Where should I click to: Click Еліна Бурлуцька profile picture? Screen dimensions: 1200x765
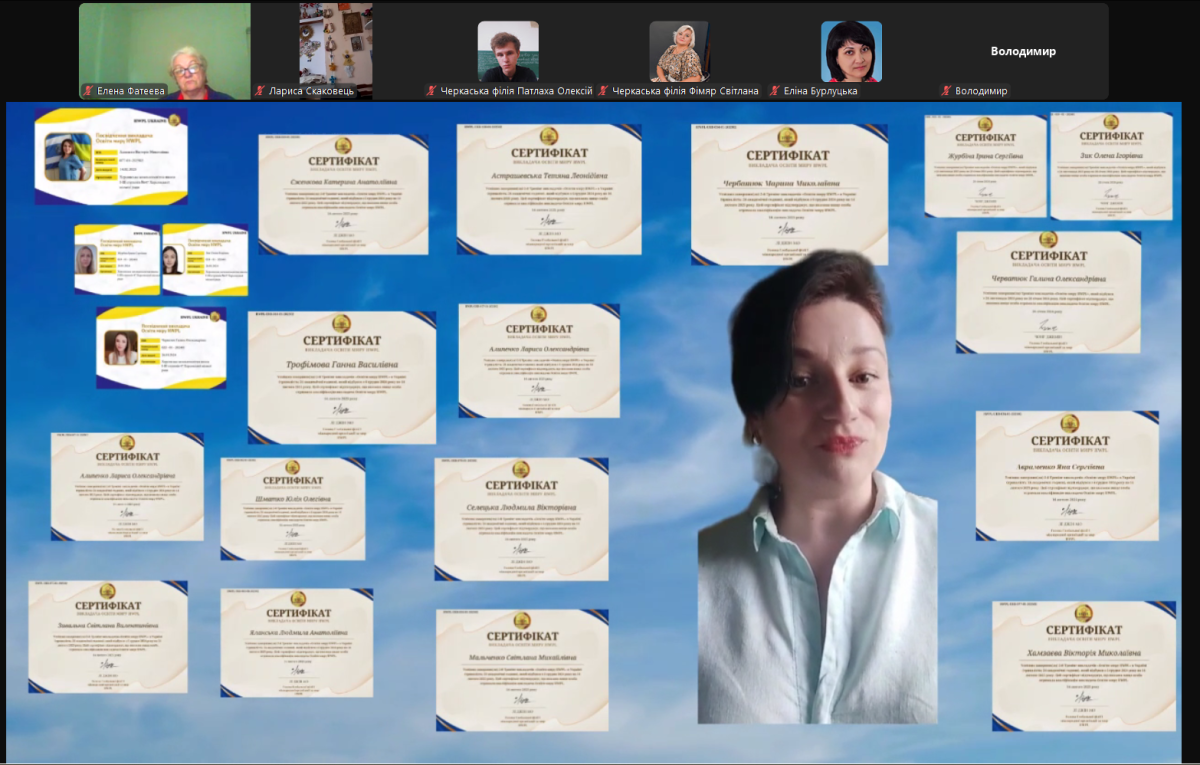[851, 51]
